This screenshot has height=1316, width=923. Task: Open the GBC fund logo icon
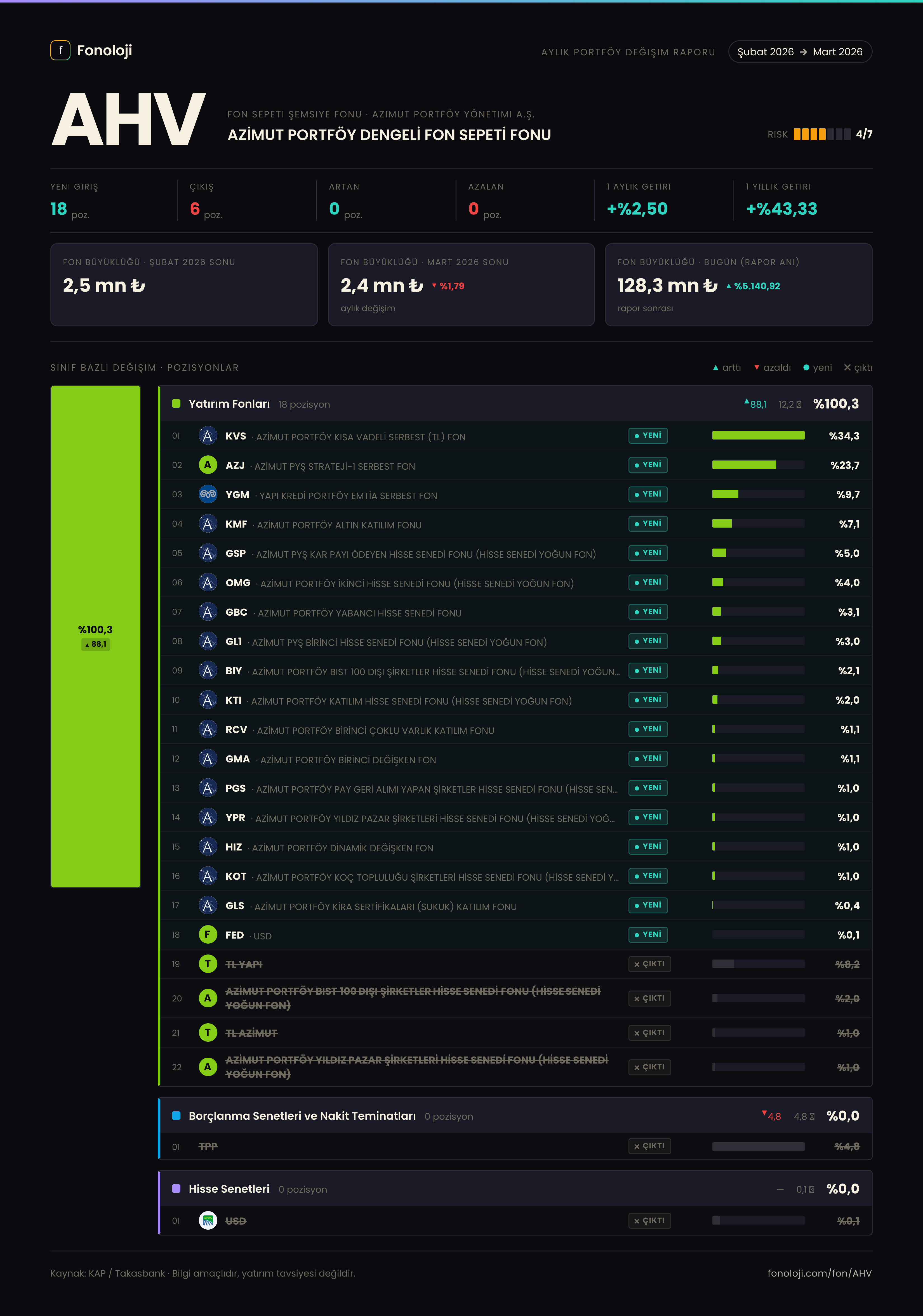click(x=208, y=612)
